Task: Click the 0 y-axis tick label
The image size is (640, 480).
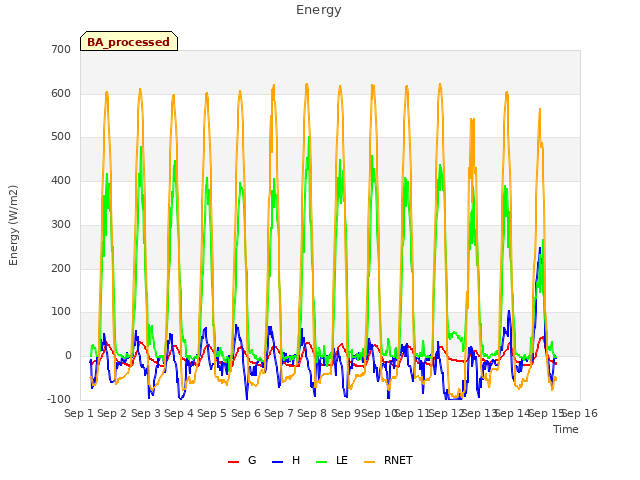Action: coord(68,356)
